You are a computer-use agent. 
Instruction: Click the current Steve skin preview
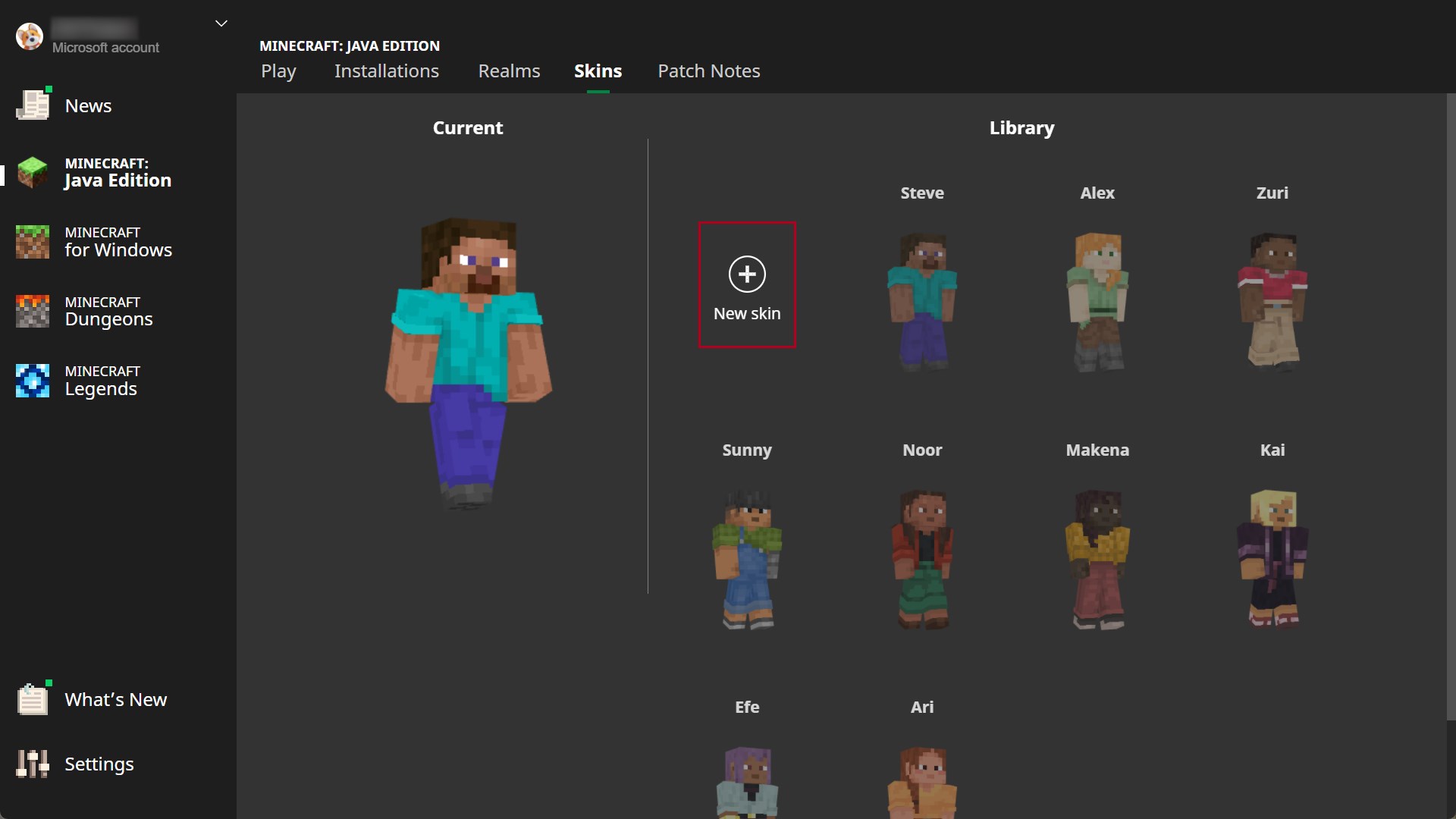click(x=468, y=364)
